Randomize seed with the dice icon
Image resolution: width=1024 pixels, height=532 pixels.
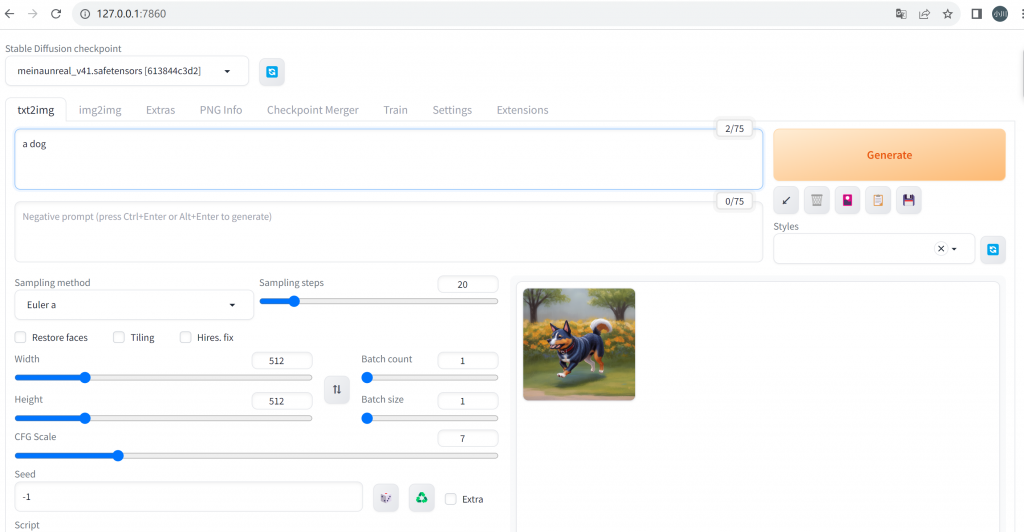[x=386, y=498]
